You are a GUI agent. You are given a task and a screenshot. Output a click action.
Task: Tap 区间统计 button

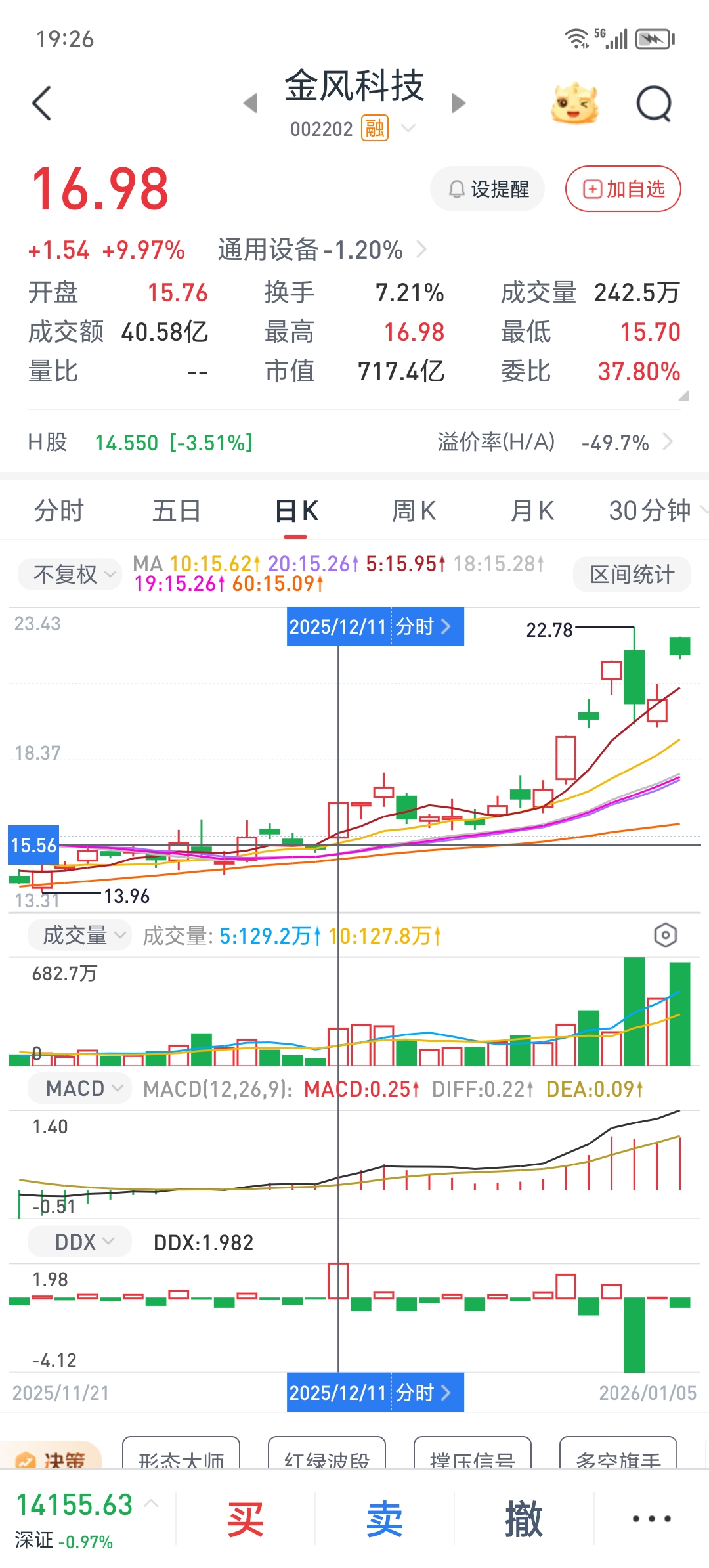[632, 575]
